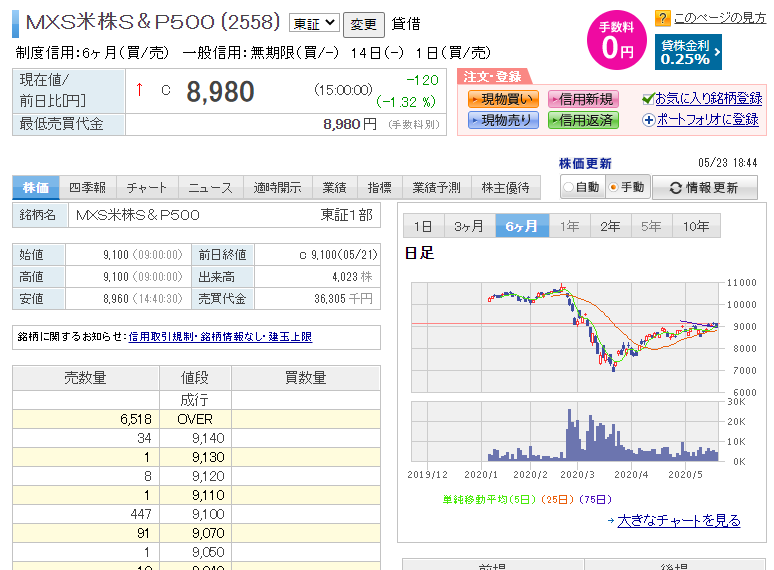Switch to the 株価 tab
This screenshot has width=774, height=570.
[x=36, y=188]
